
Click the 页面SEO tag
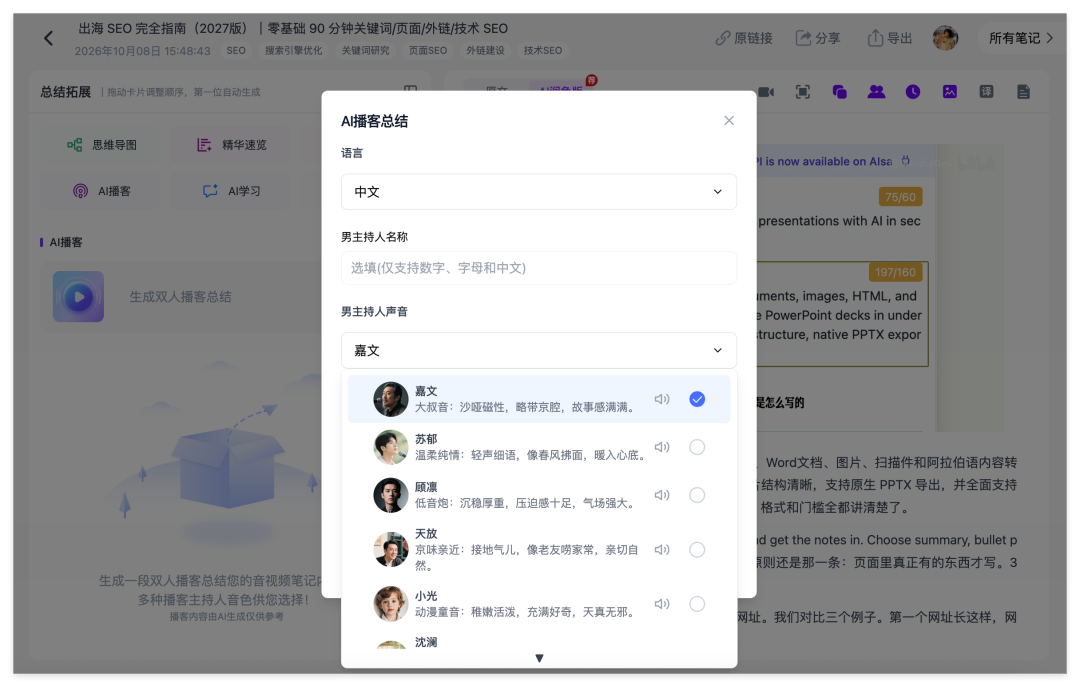[x=428, y=50]
